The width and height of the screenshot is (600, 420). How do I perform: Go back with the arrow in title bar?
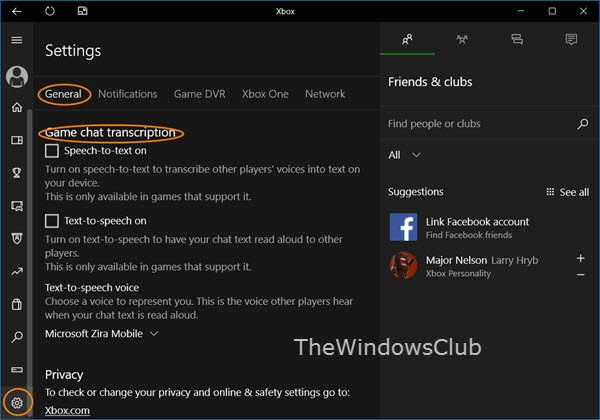17,11
